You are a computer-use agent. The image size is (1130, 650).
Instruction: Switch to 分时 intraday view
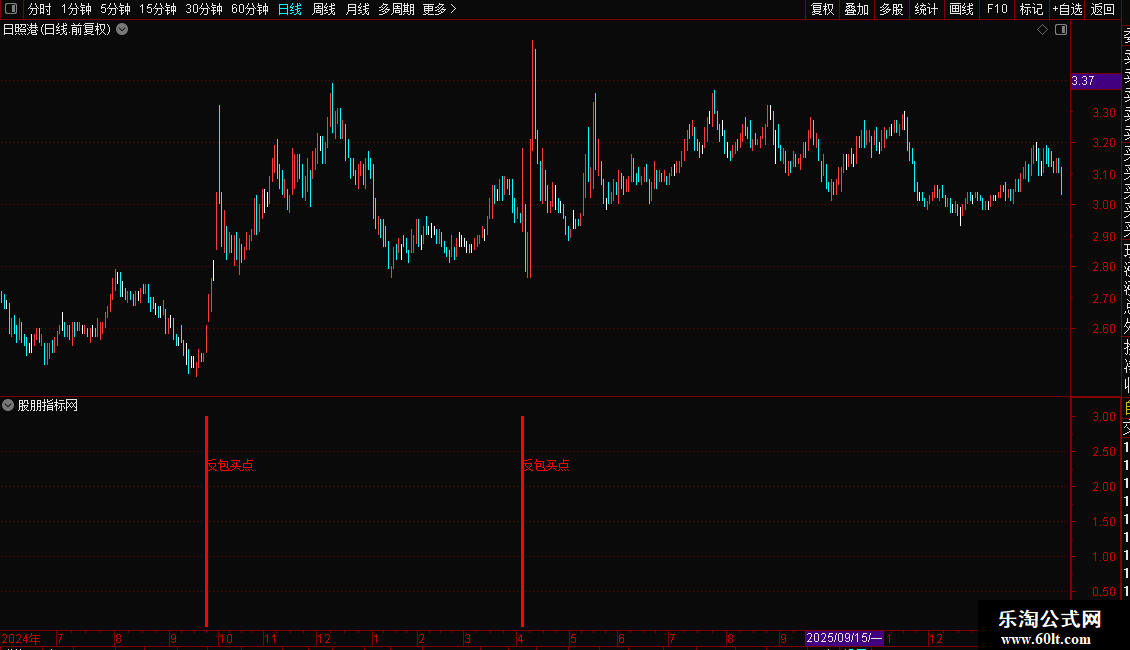pyautogui.click(x=40, y=9)
